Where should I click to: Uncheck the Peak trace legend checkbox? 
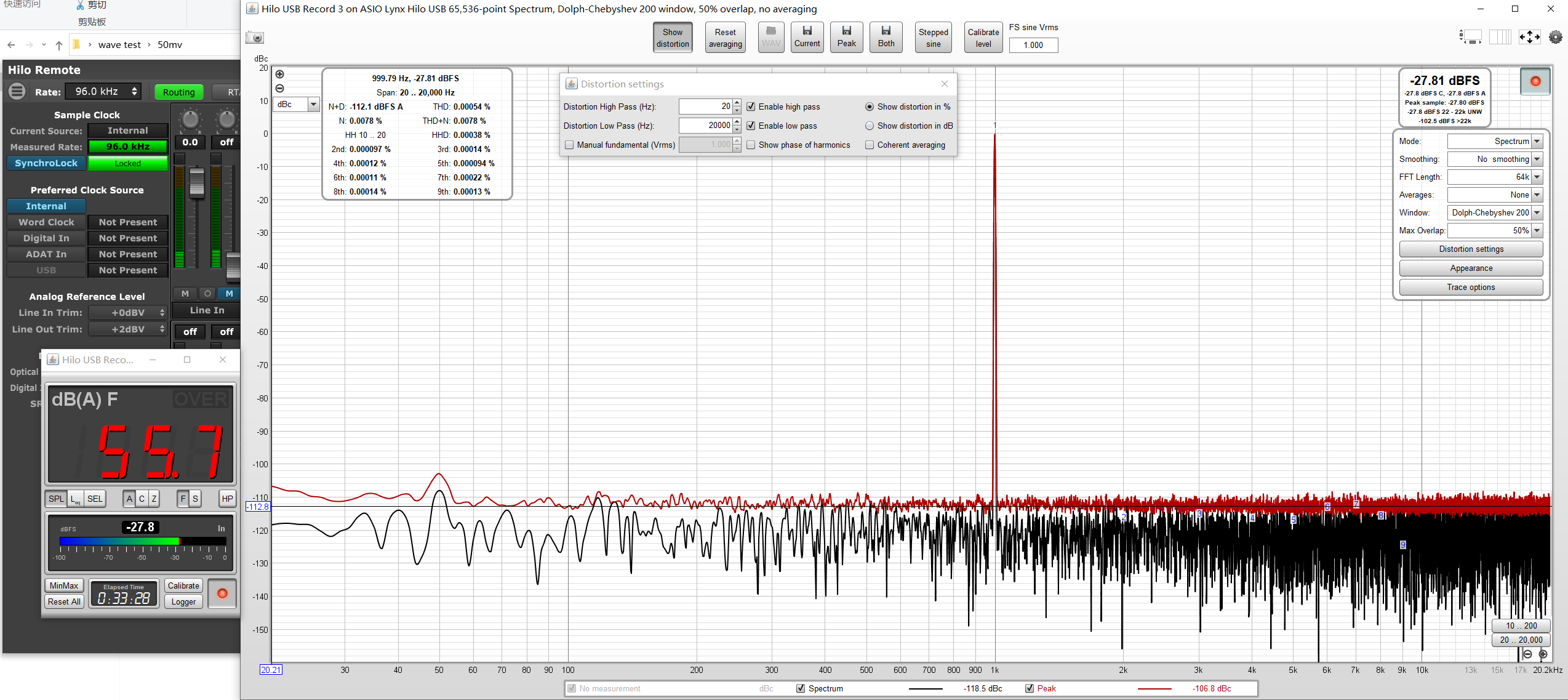point(1029,688)
